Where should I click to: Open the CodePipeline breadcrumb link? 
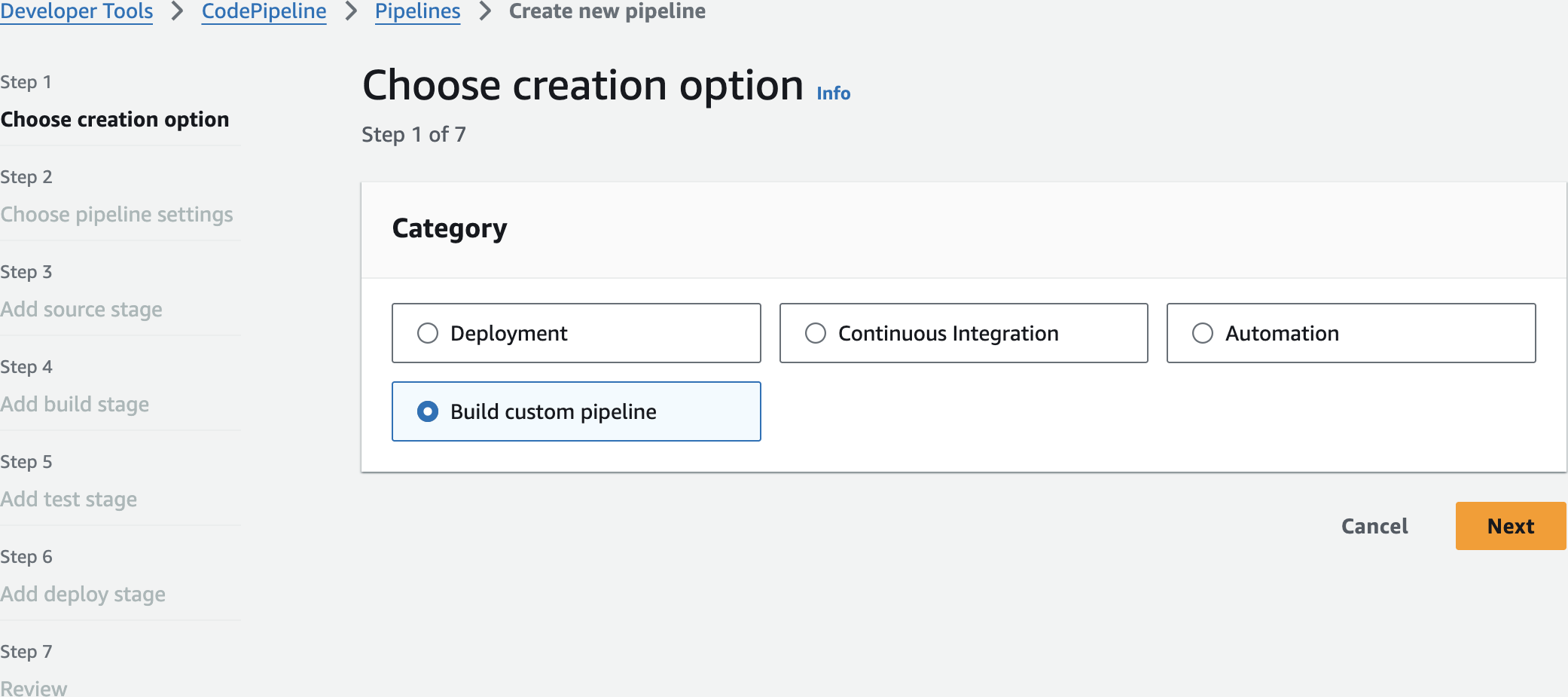[264, 11]
